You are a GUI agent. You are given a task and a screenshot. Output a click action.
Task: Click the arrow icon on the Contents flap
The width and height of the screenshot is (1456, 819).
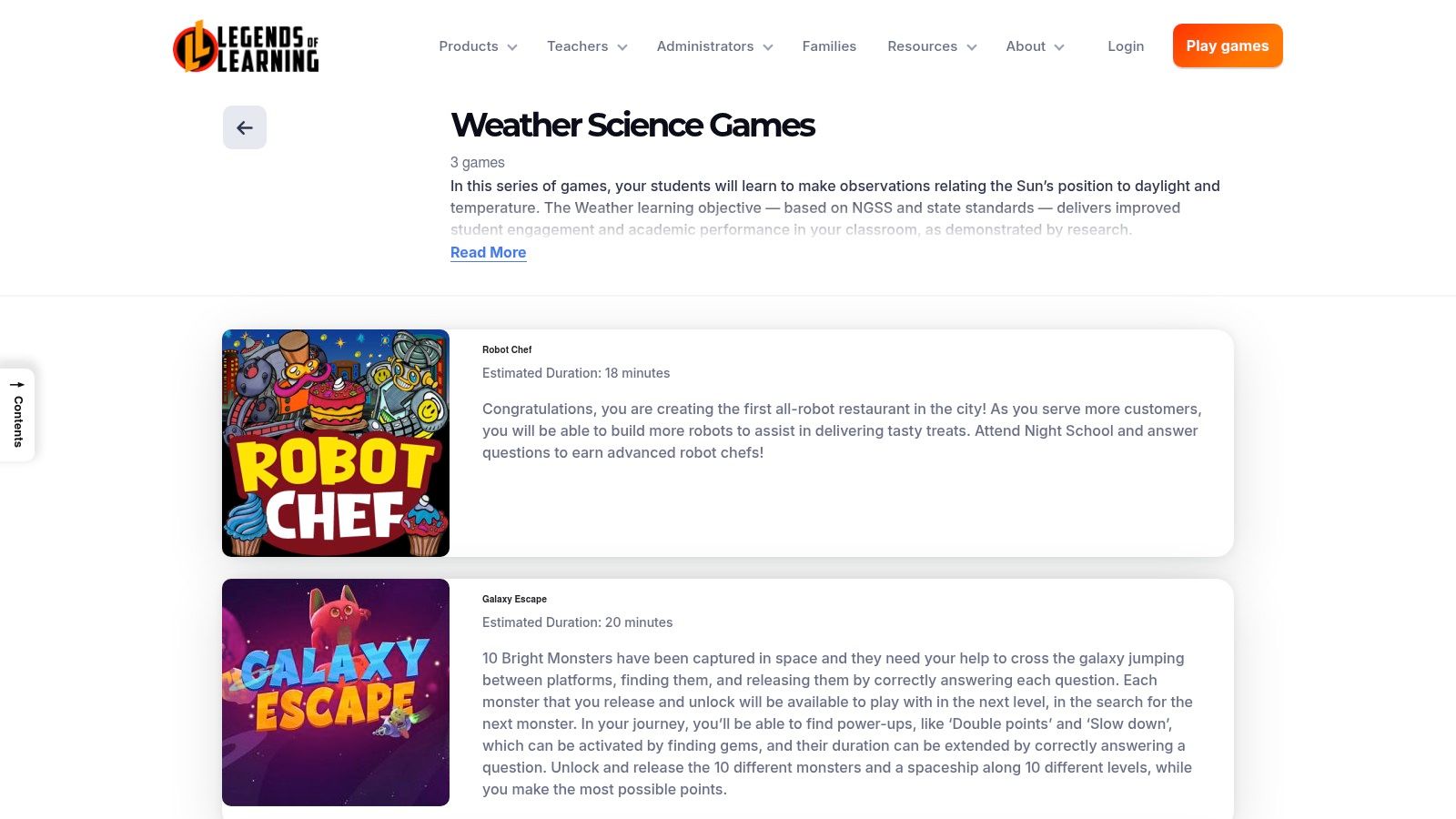[x=16, y=384]
